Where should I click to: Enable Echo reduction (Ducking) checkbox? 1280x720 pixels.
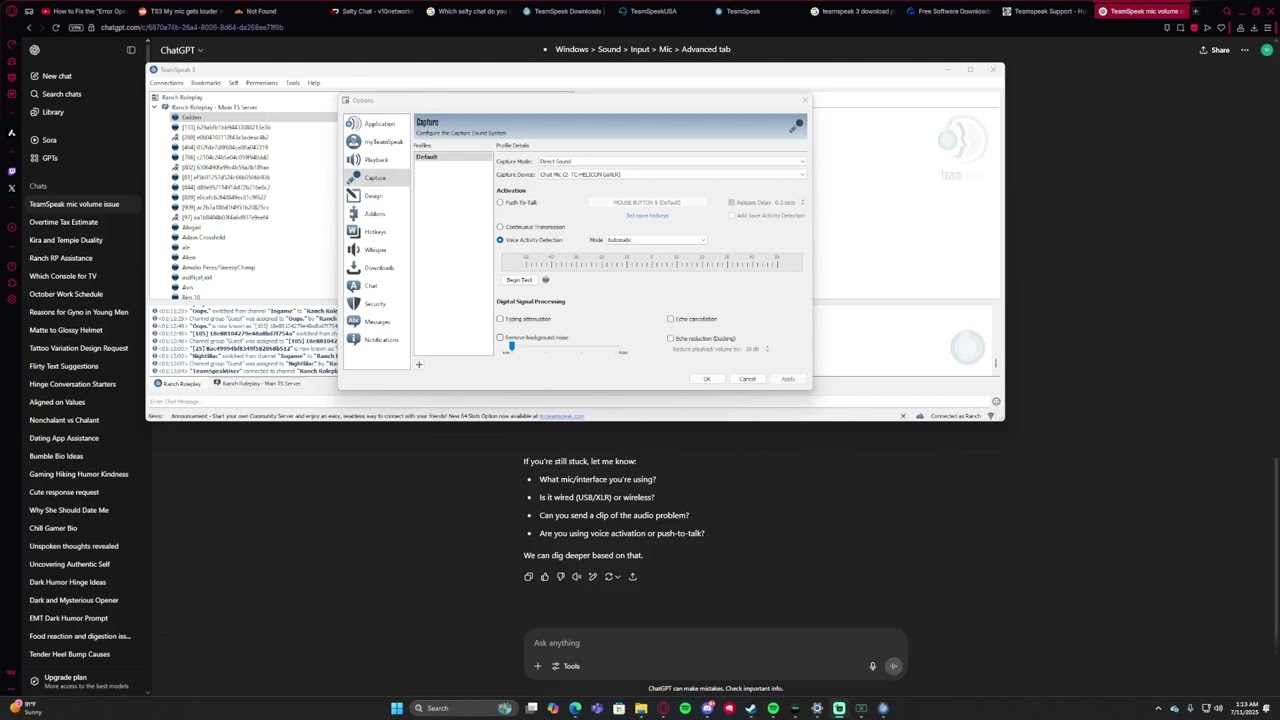tap(670, 338)
